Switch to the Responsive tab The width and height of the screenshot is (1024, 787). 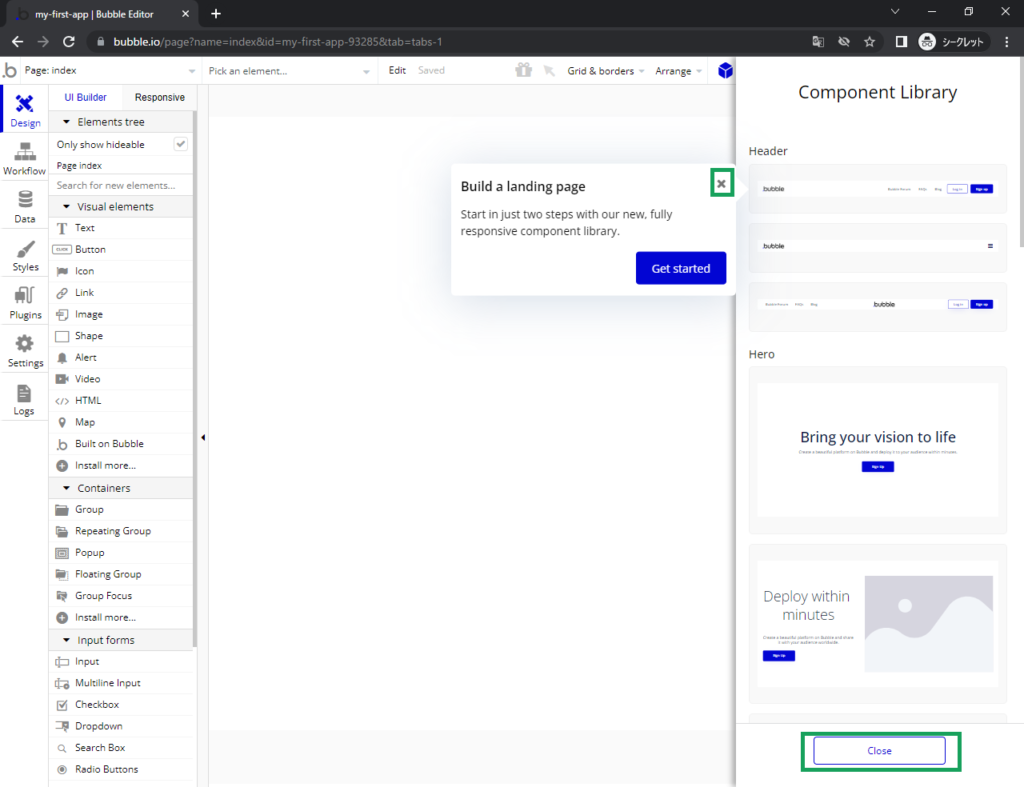tap(160, 98)
